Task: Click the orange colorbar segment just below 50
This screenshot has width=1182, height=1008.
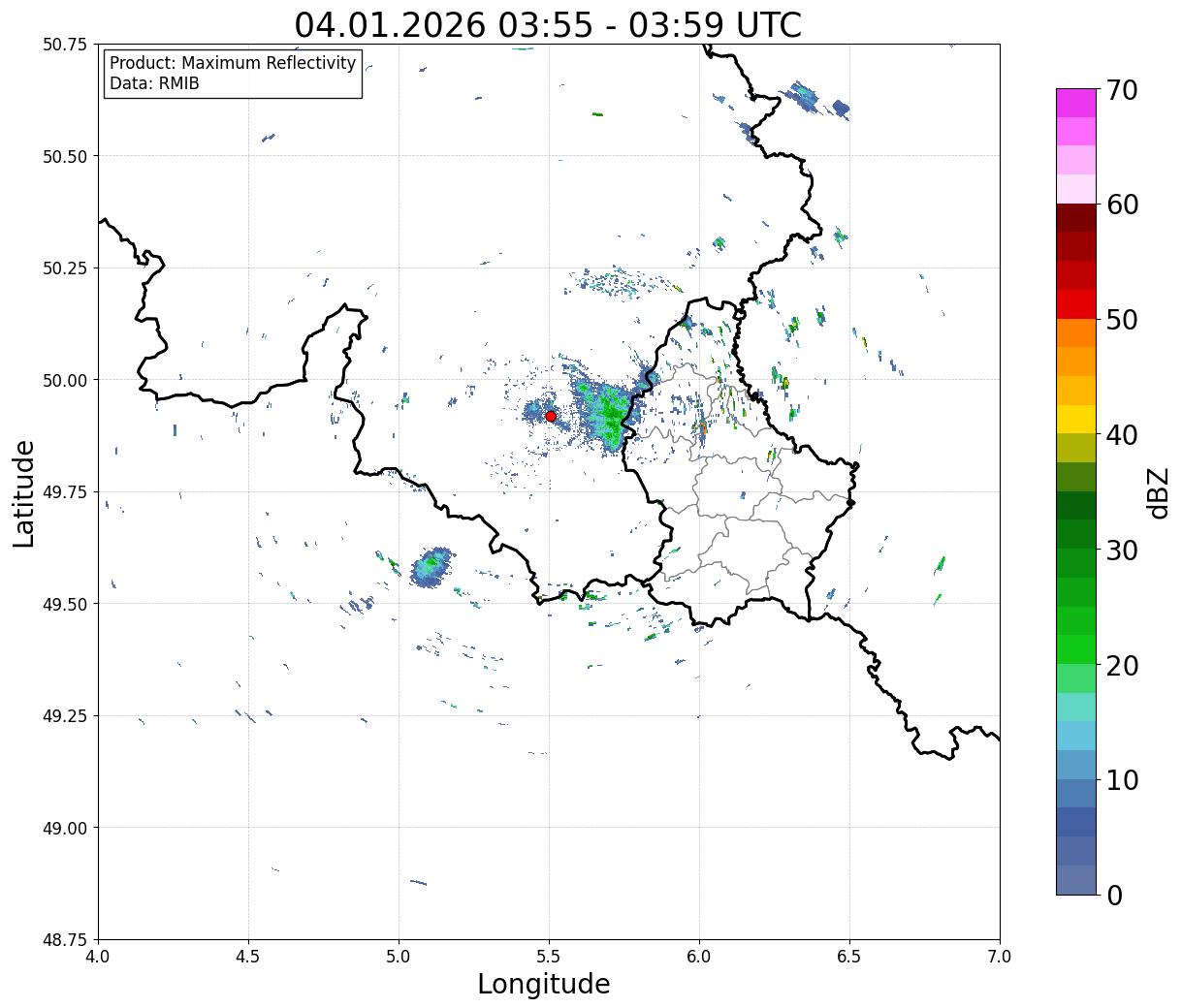Action: point(1076,332)
